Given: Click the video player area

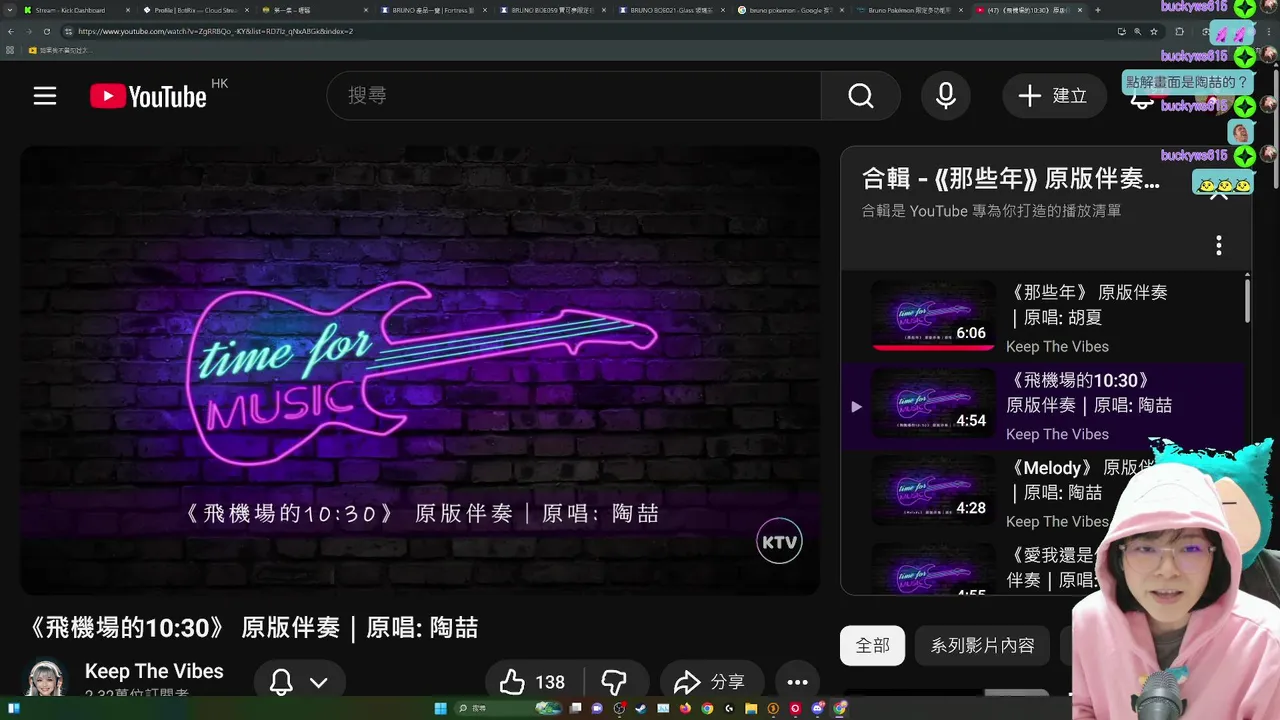Looking at the screenshot, I should [x=420, y=370].
